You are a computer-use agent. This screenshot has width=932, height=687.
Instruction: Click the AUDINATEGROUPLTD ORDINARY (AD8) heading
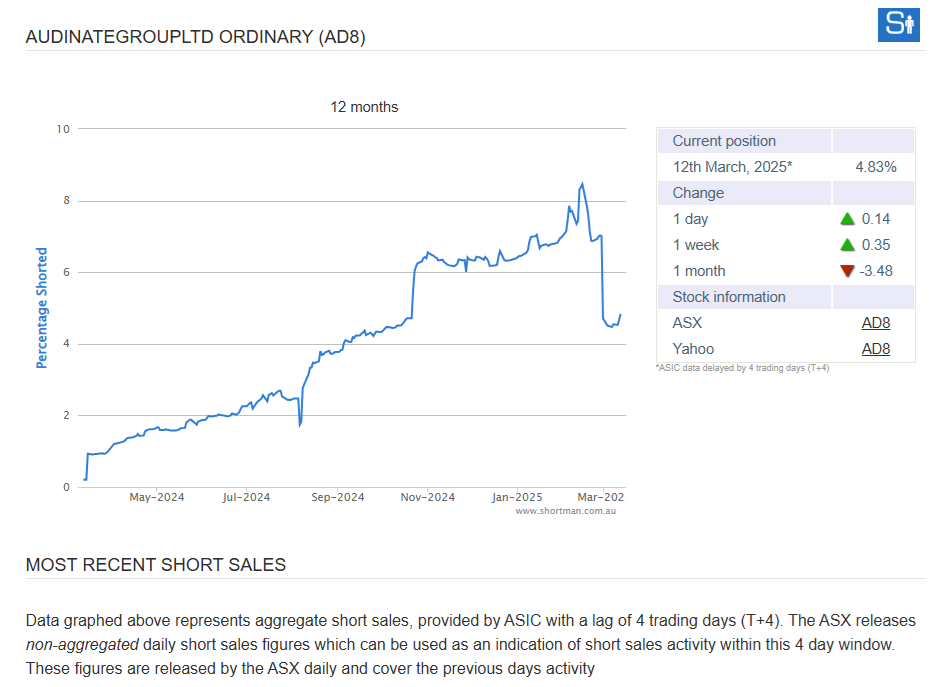[x=196, y=37]
